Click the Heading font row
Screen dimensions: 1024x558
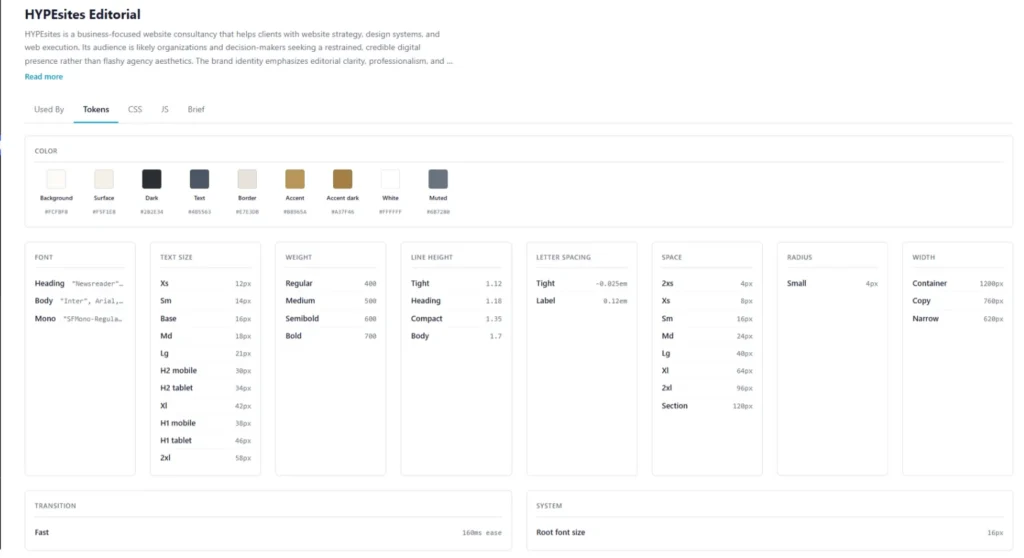click(x=80, y=284)
